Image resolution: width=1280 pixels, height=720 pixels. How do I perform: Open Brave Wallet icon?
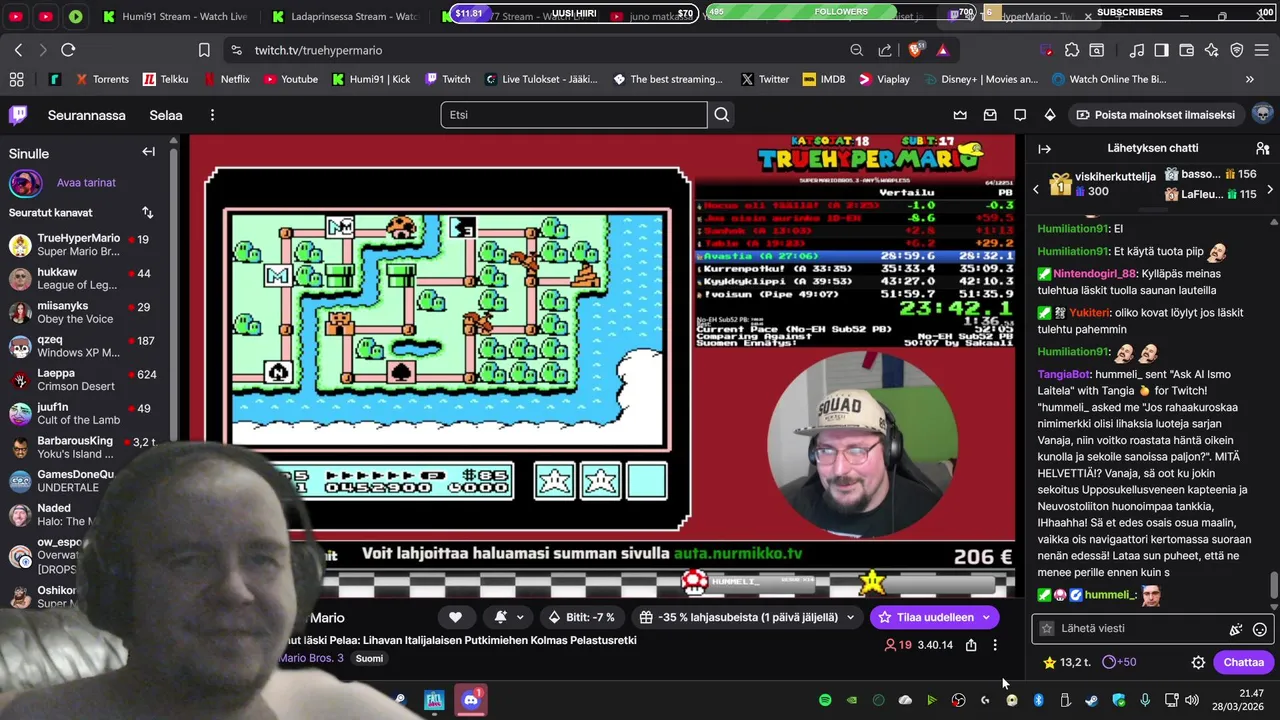point(1187,50)
